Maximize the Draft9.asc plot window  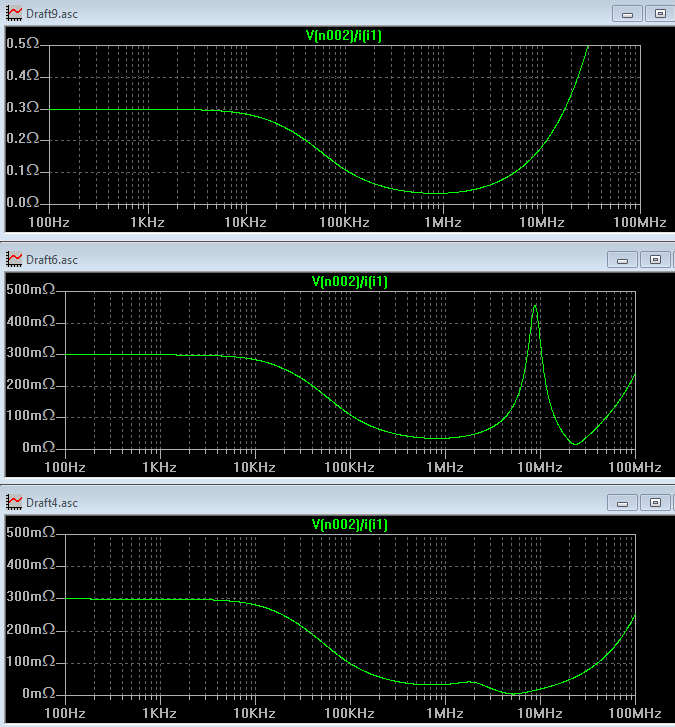click(660, 14)
